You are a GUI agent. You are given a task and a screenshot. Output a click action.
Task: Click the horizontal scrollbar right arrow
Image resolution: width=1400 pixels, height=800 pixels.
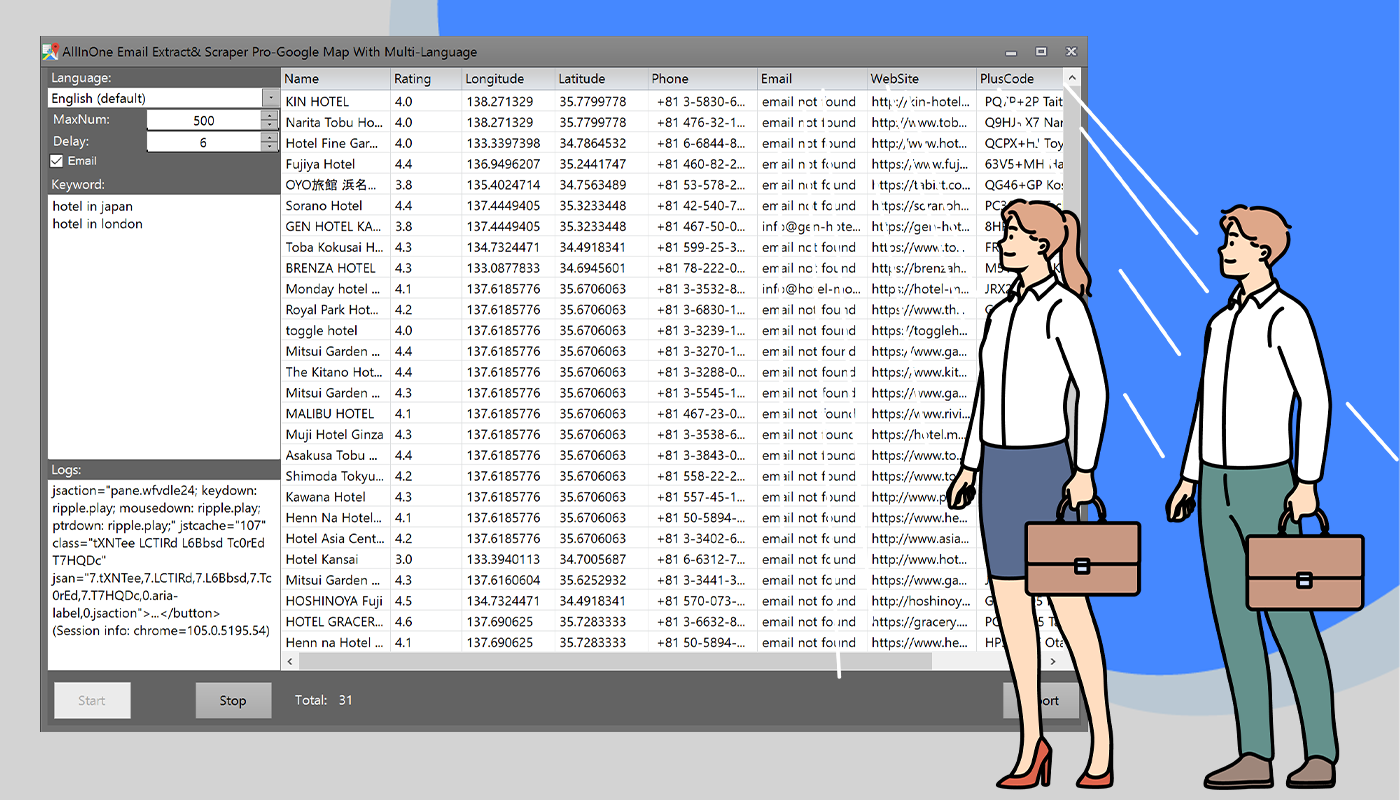click(x=1055, y=662)
